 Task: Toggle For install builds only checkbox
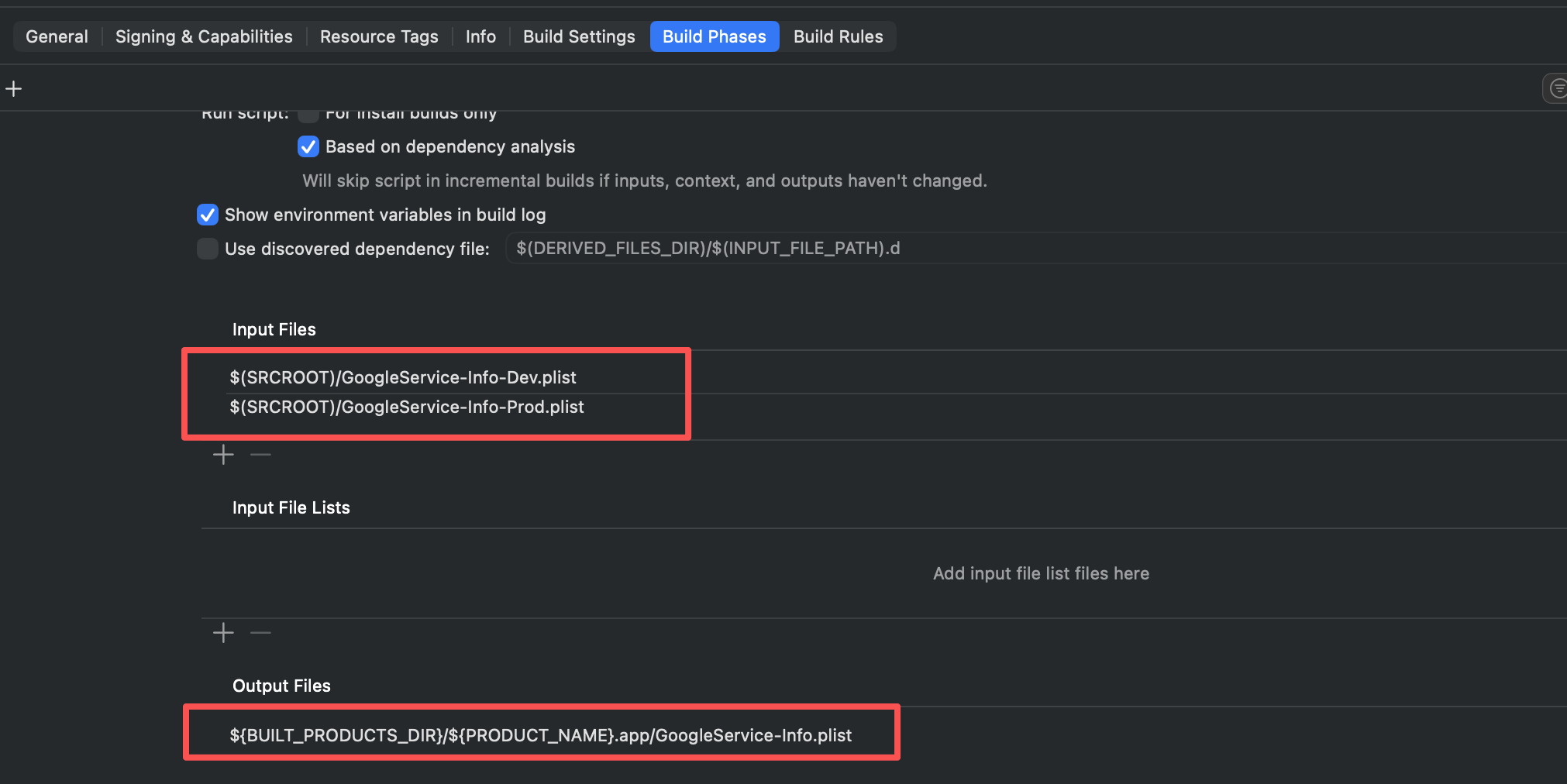click(308, 115)
